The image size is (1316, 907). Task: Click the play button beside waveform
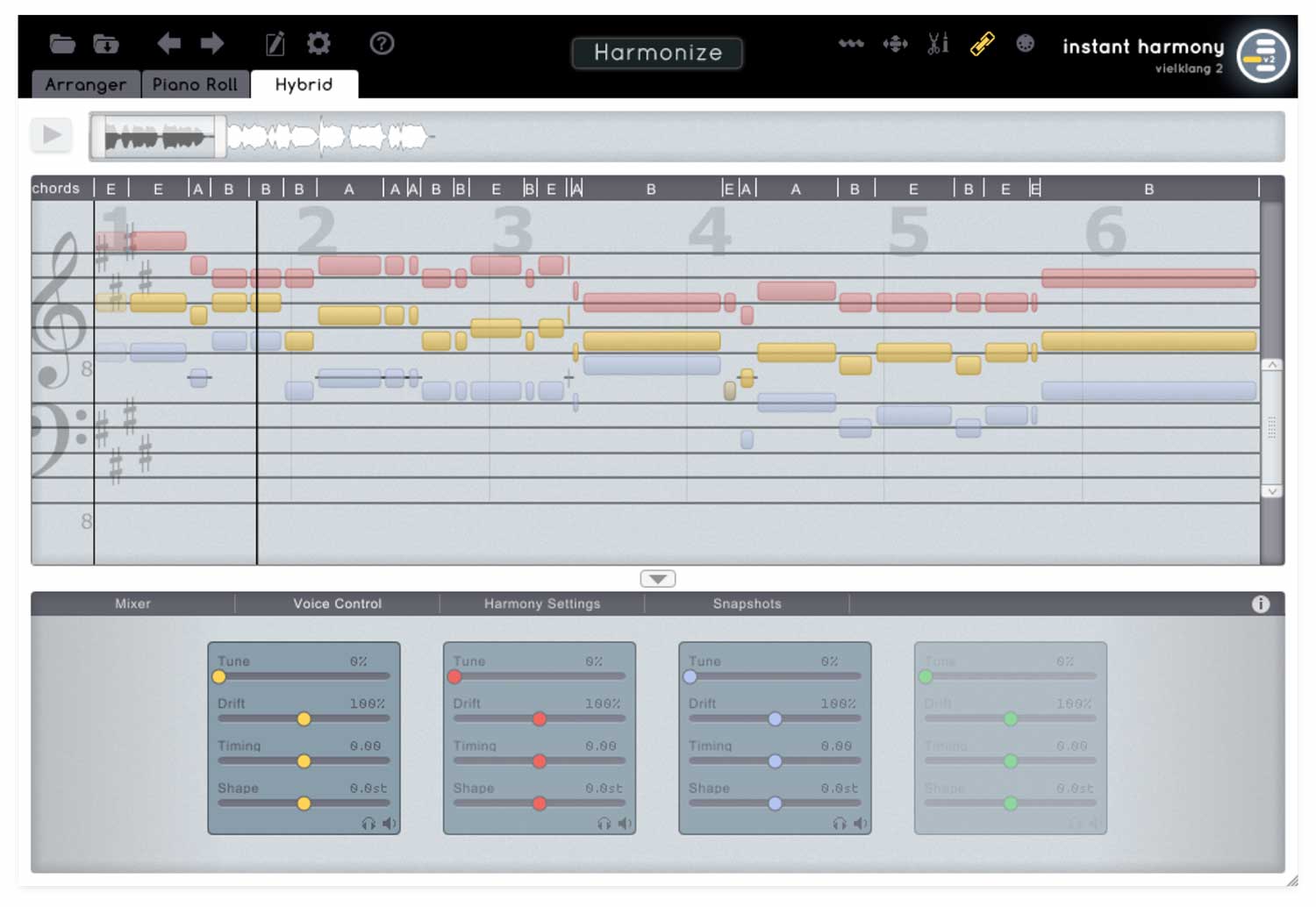[52, 135]
